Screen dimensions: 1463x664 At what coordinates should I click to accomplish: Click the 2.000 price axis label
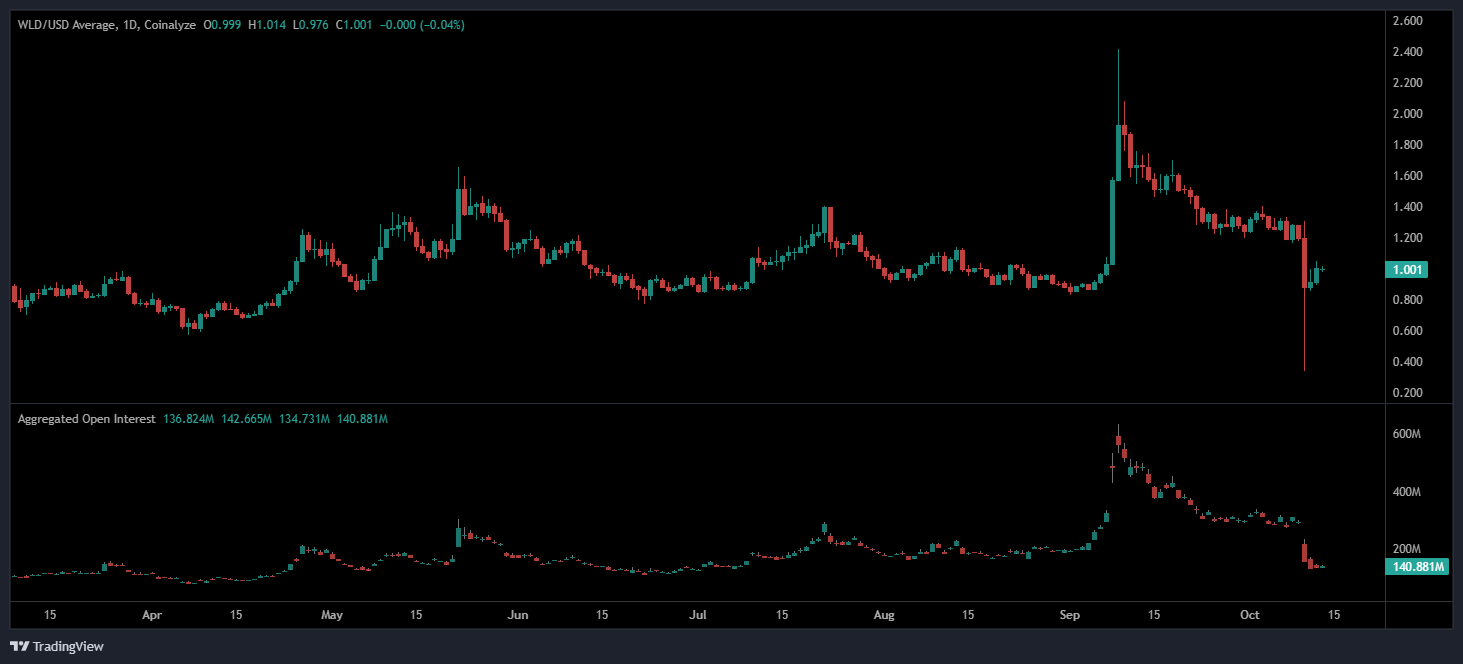(x=1408, y=114)
